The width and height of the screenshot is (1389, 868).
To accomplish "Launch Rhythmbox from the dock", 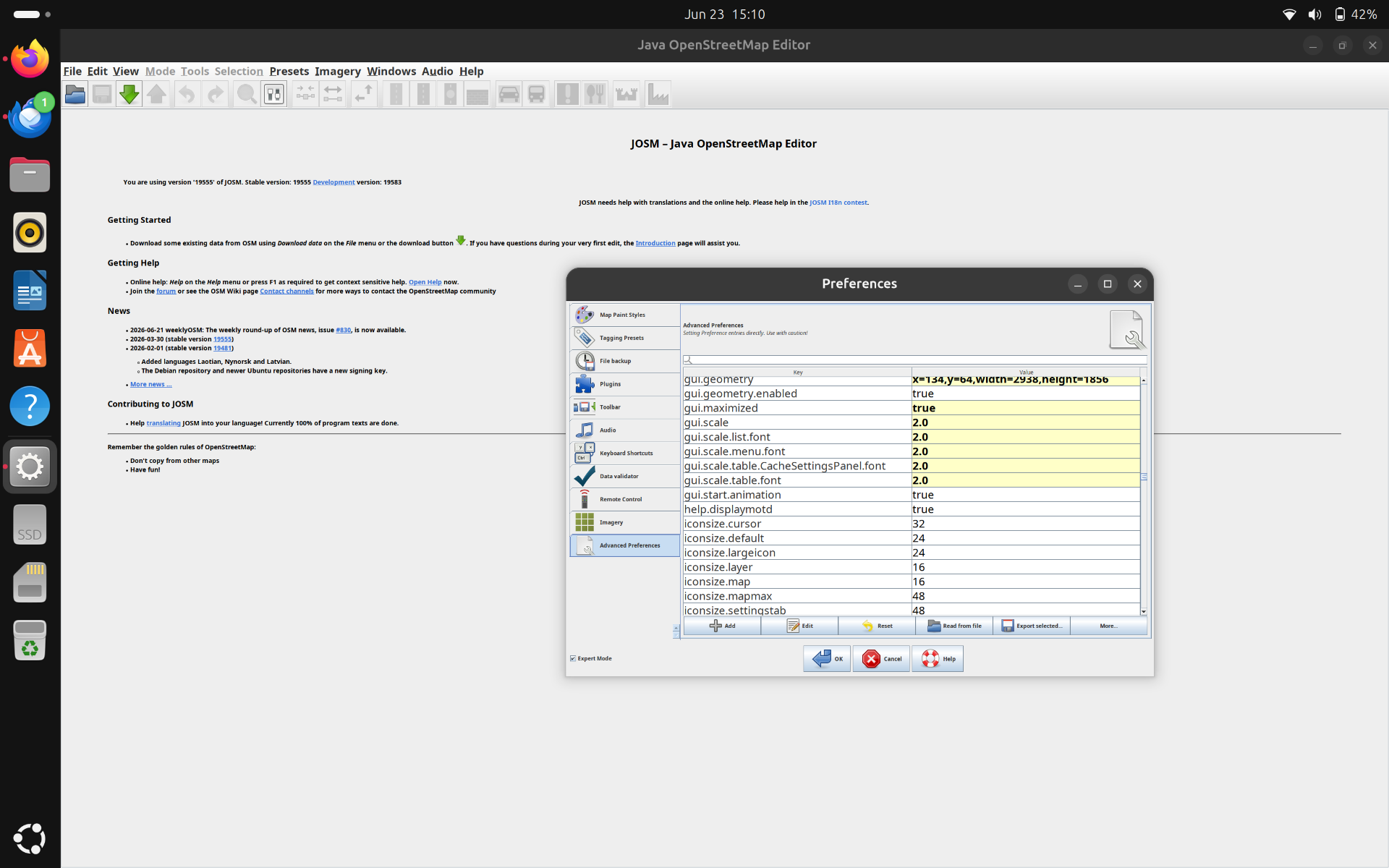I will tap(30, 232).
